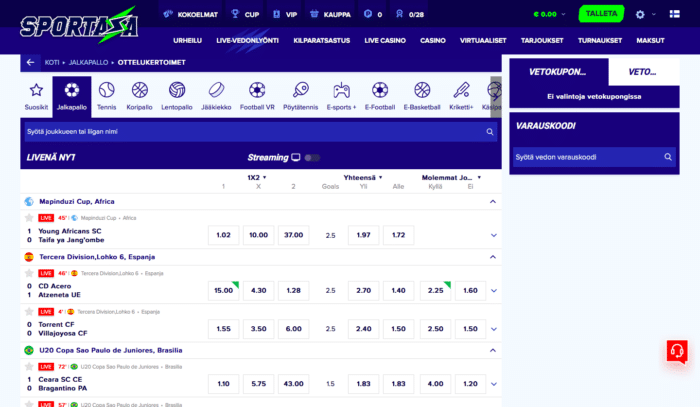The height and width of the screenshot is (407, 700).
Task: Open the Suosikit favorites star category
Action: (x=36, y=90)
